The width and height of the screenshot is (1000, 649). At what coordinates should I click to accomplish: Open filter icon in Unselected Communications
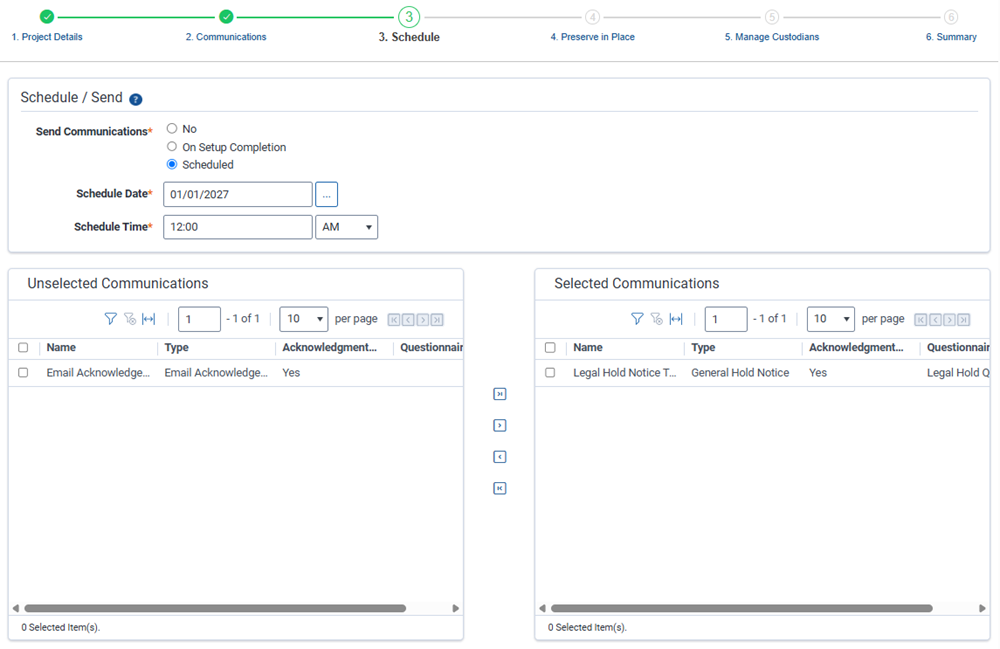pos(110,319)
